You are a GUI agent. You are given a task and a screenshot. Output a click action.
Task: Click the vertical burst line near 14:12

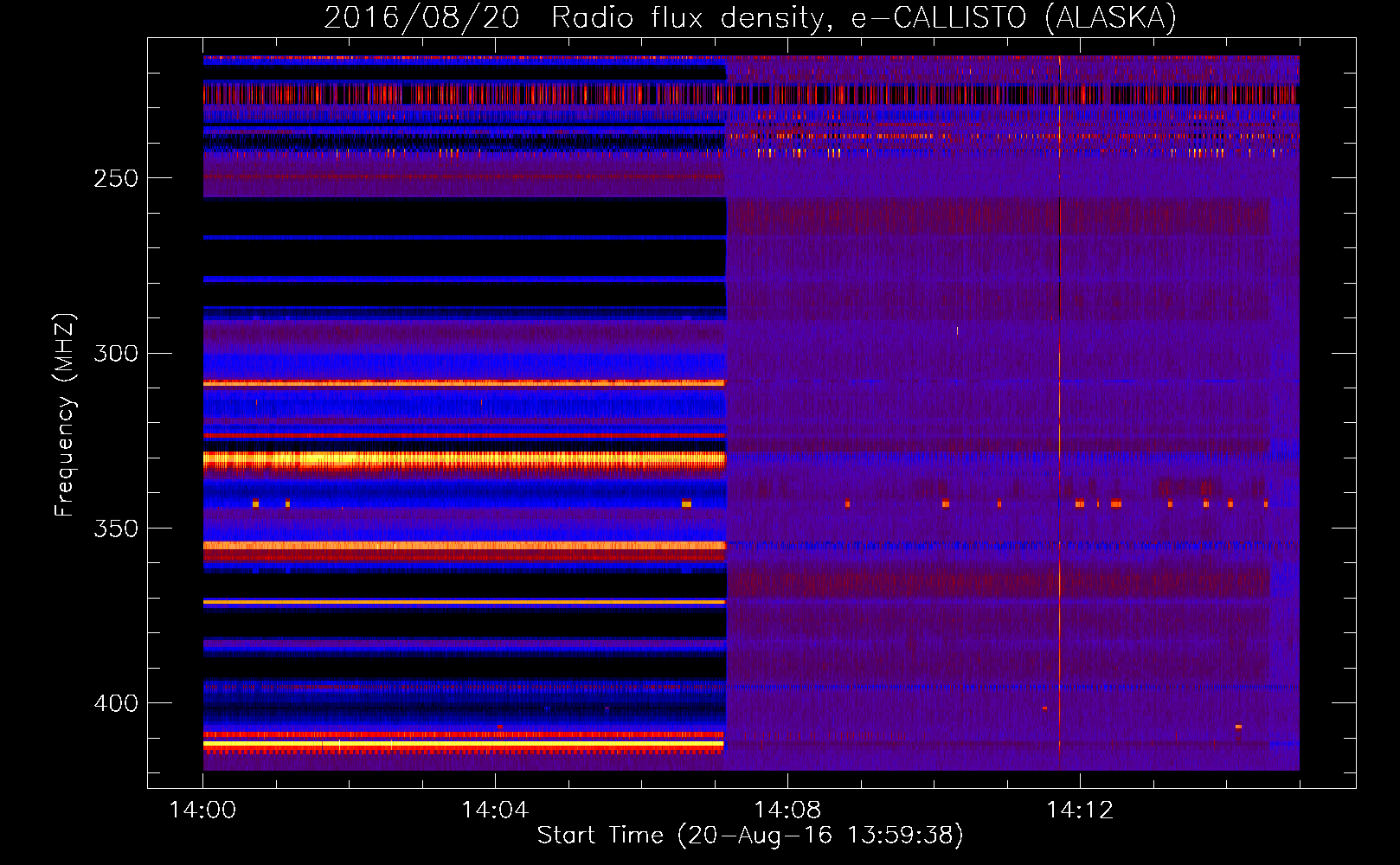[x=1060, y=413]
